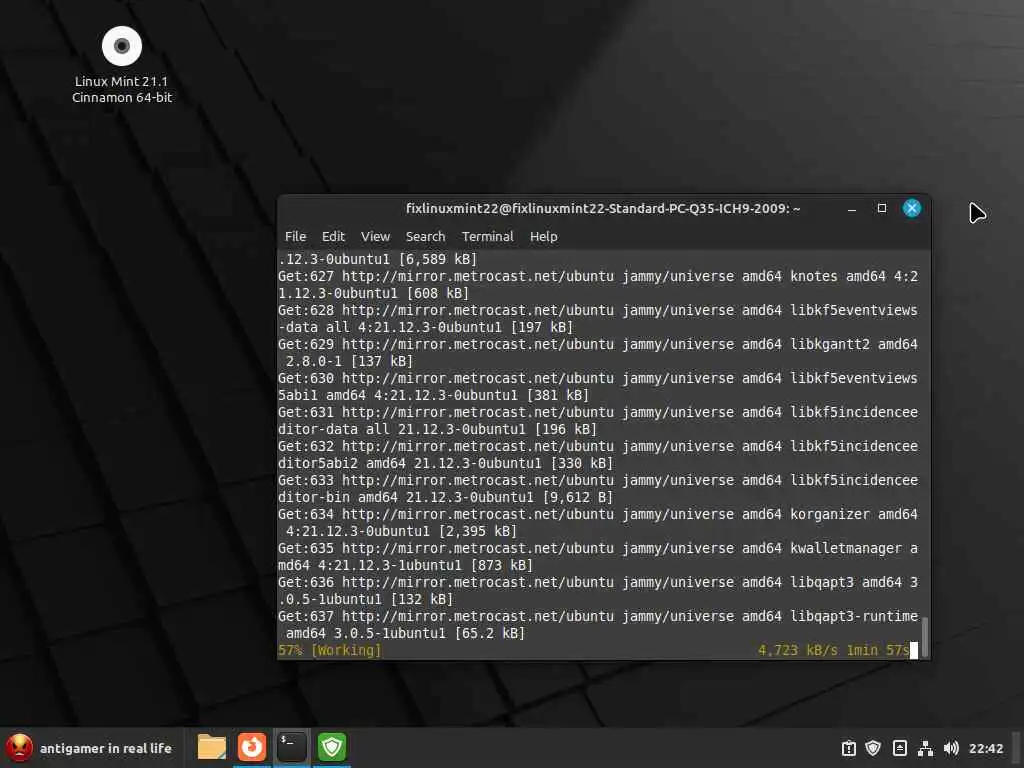Screen dimensions: 1024x768
Task: Select the Terminal icon in taskbar
Action: point(291,747)
